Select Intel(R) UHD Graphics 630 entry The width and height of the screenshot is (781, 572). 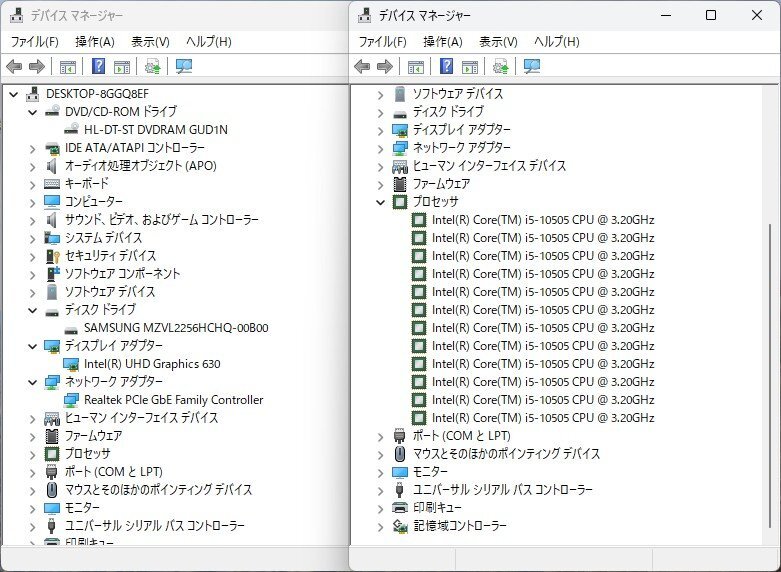point(152,364)
